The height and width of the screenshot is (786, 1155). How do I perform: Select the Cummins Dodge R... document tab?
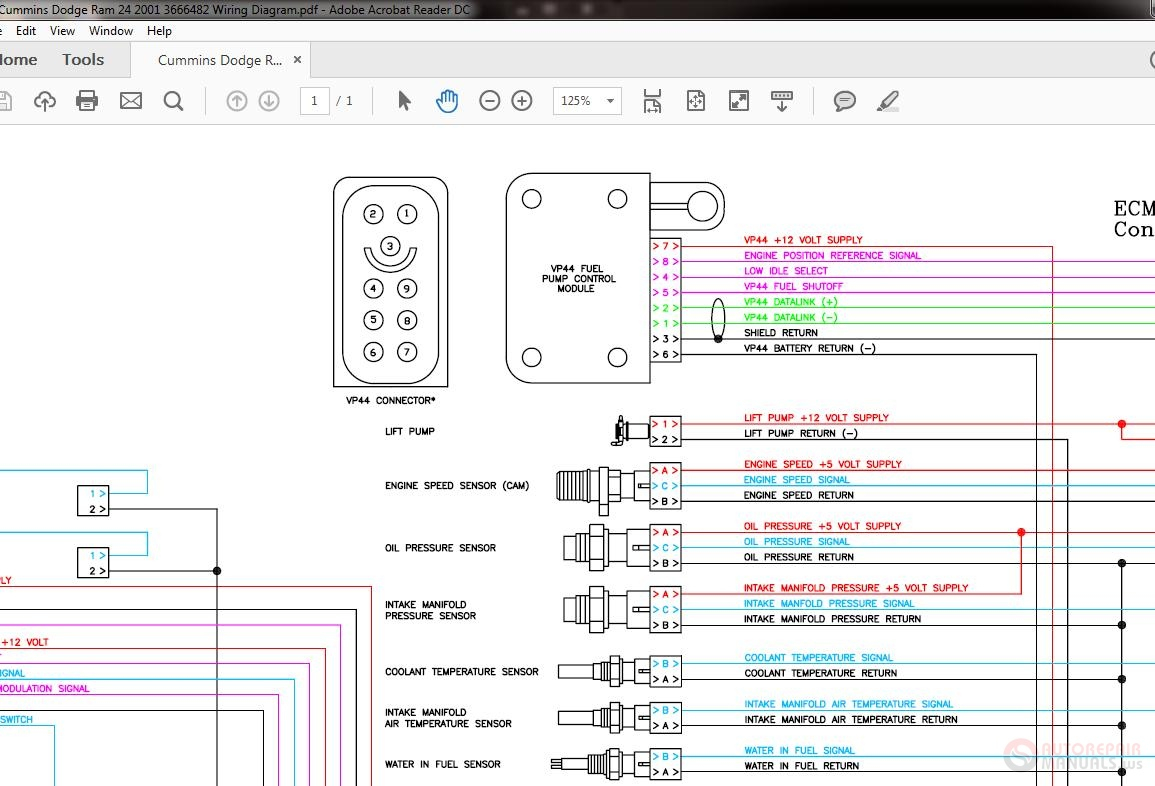pyautogui.click(x=220, y=60)
